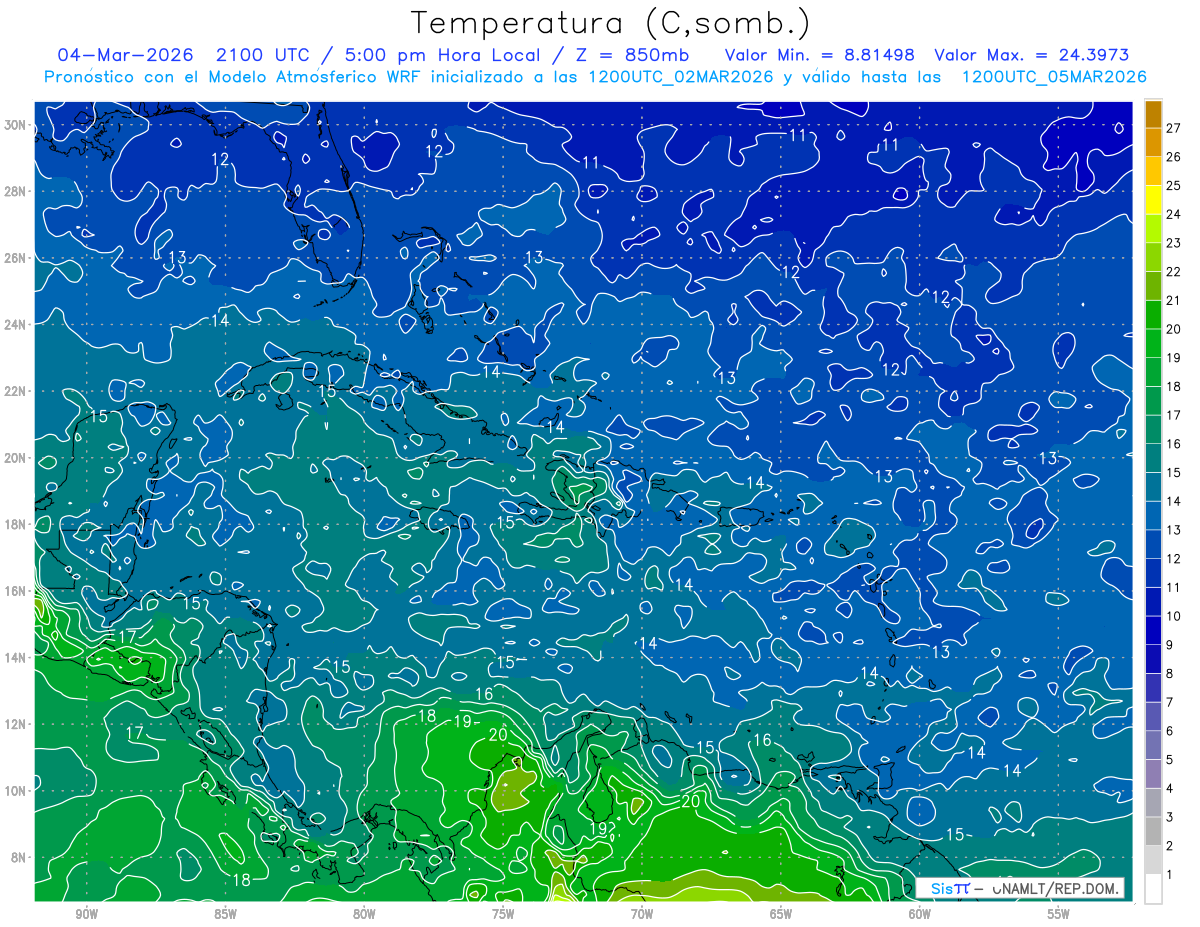The height and width of the screenshot is (927, 1200).
Task: Select the '16N' latitude axis label
Action: [15, 591]
